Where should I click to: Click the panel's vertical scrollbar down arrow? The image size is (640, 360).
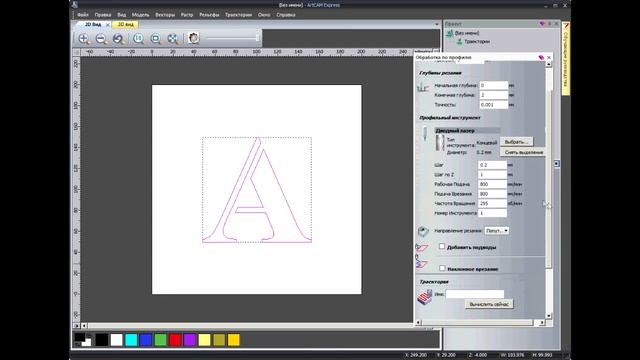click(549, 316)
